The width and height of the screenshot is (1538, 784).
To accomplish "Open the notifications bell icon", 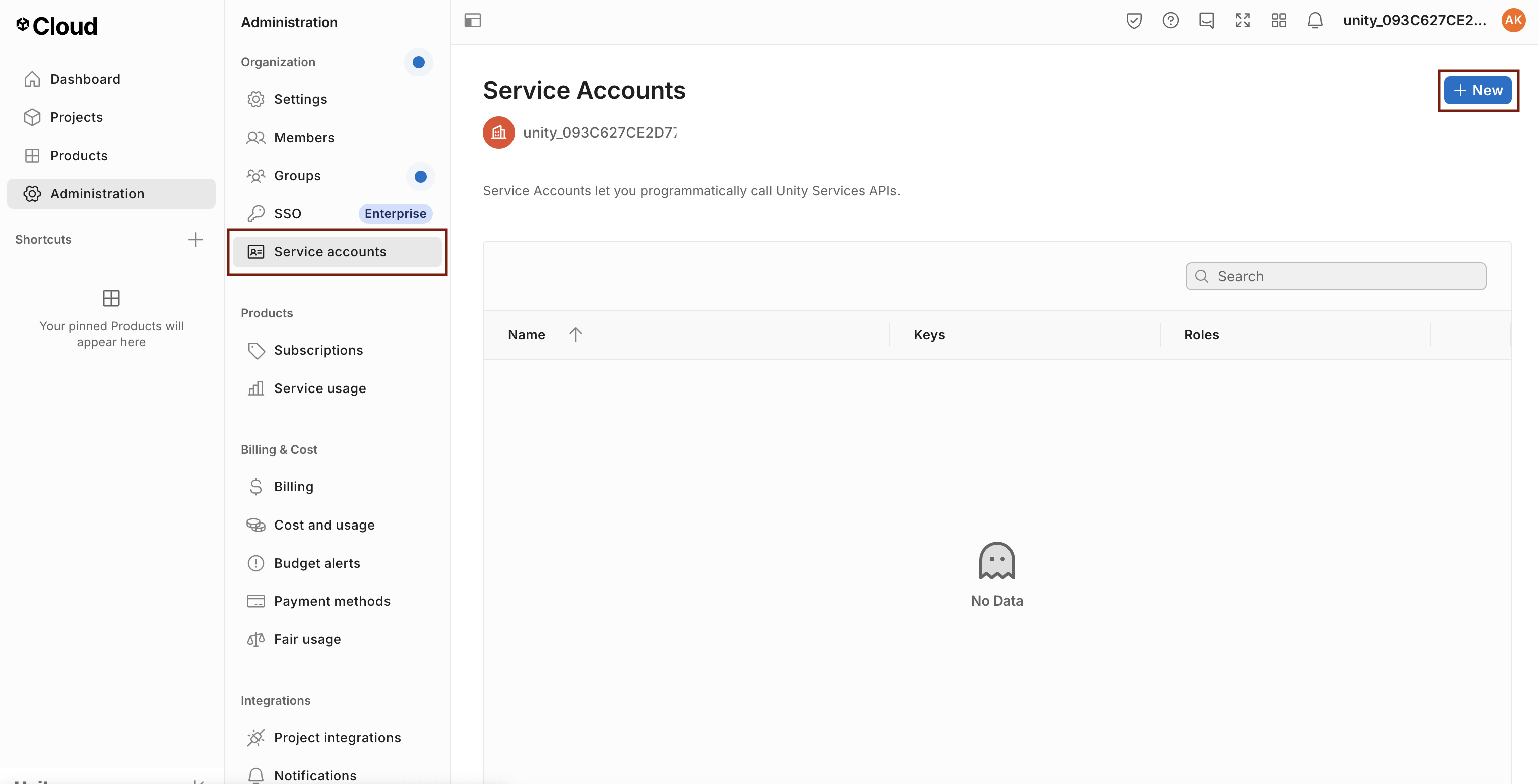I will coord(1315,20).
